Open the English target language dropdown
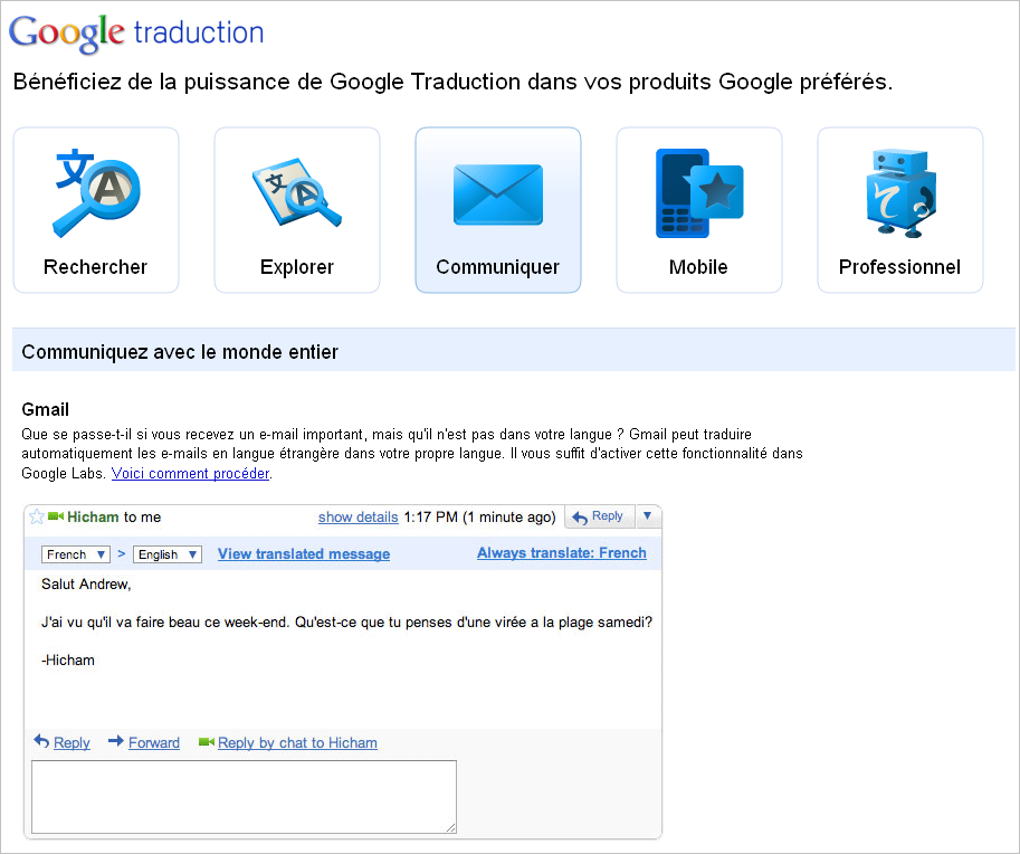This screenshot has width=1020, height=854. click(x=167, y=554)
